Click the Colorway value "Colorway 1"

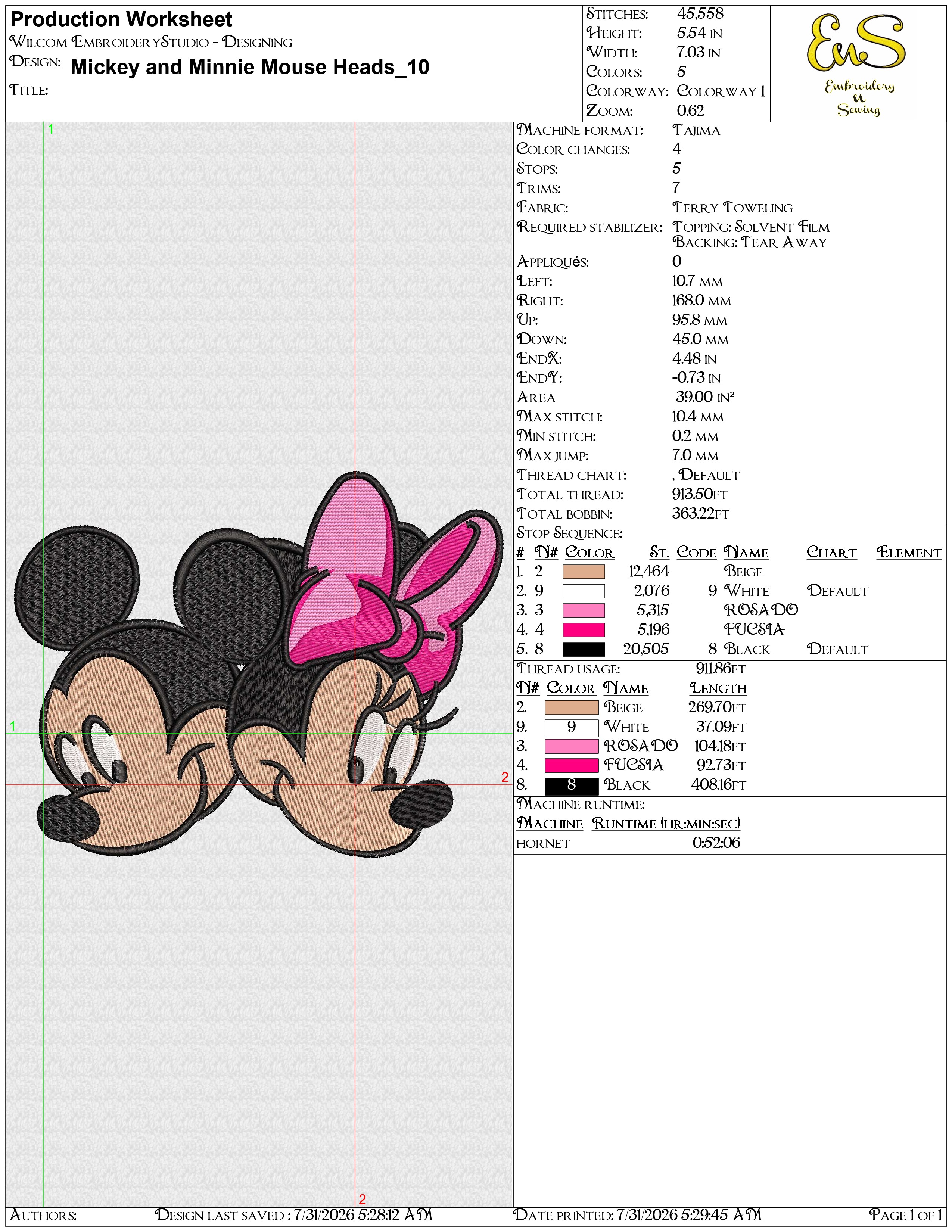721,91
